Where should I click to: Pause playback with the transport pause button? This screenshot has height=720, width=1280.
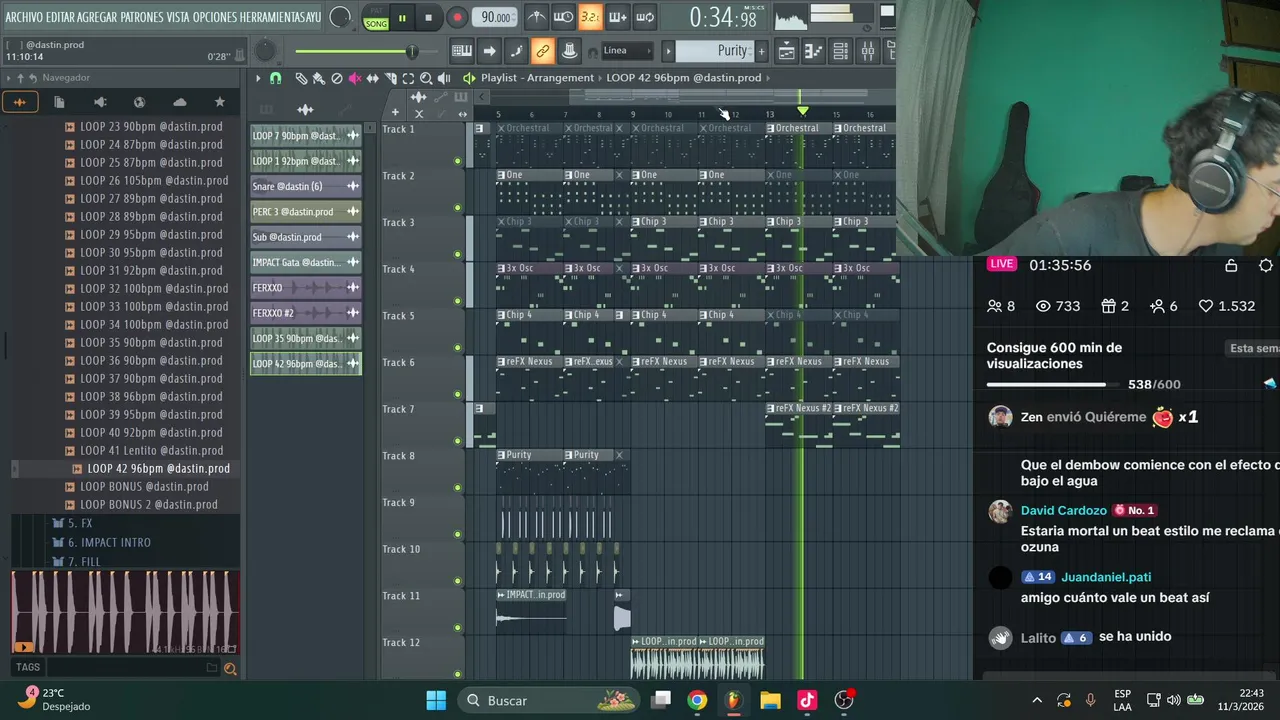pyautogui.click(x=402, y=17)
